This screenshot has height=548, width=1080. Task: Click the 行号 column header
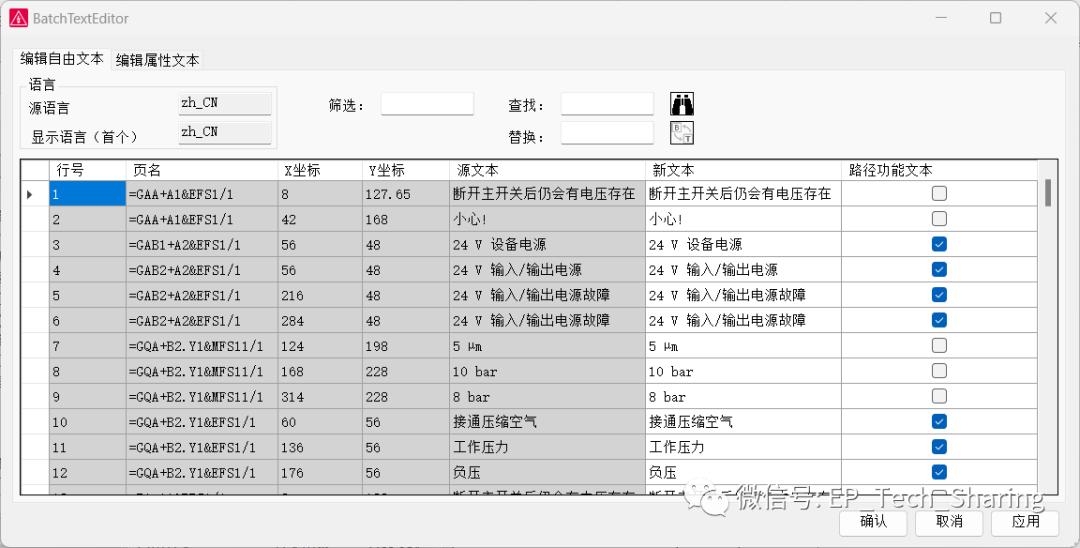pos(87,170)
